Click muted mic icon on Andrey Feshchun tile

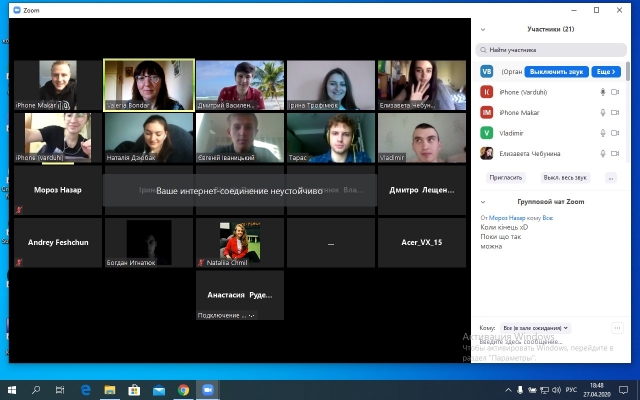pyautogui.click(x=19, y=262)
